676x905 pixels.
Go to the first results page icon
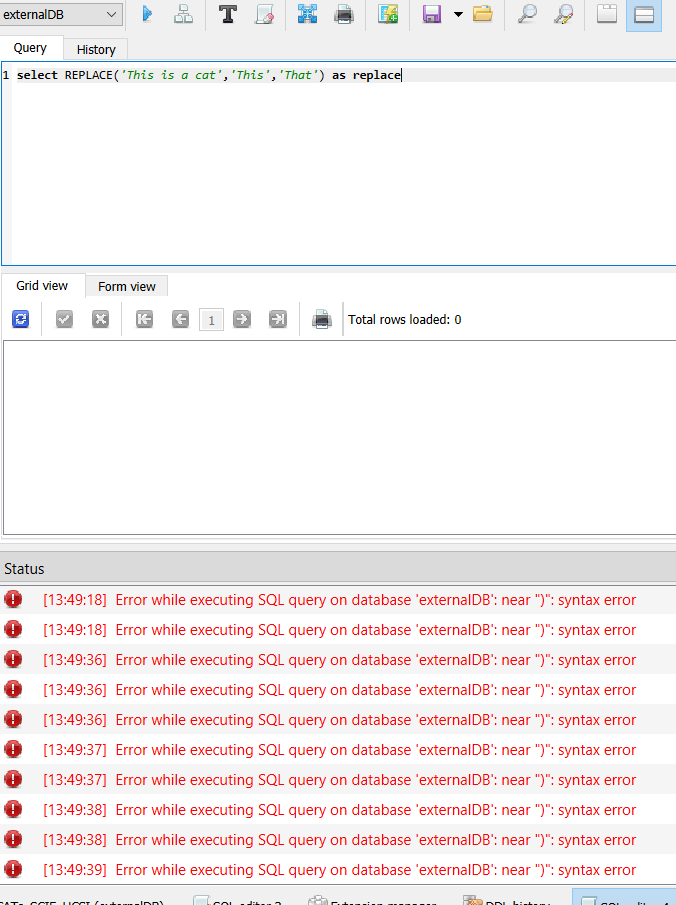144,319
